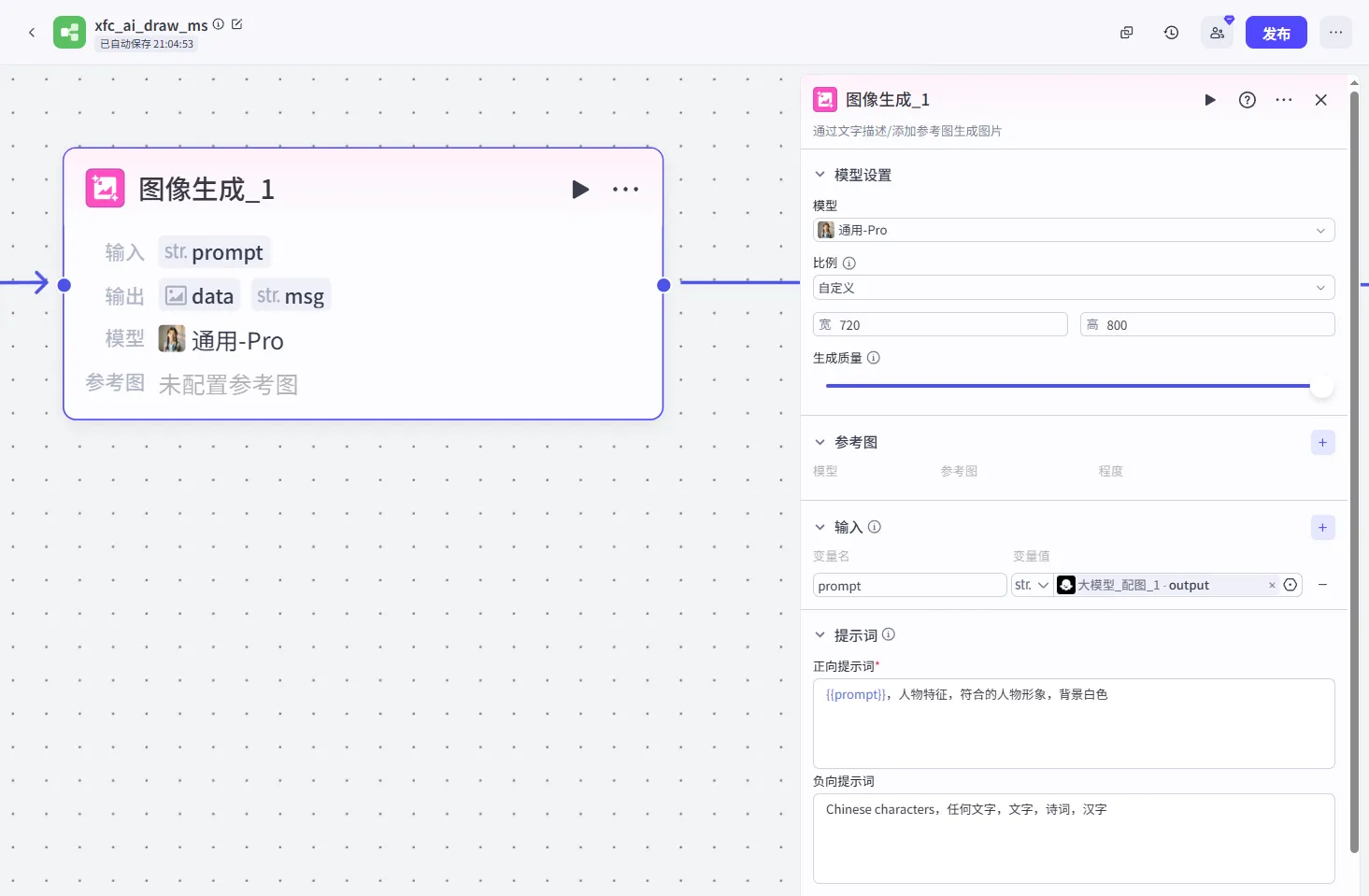Click the 通用-Pro model thumbnail on node

click(x=172, y=339)
